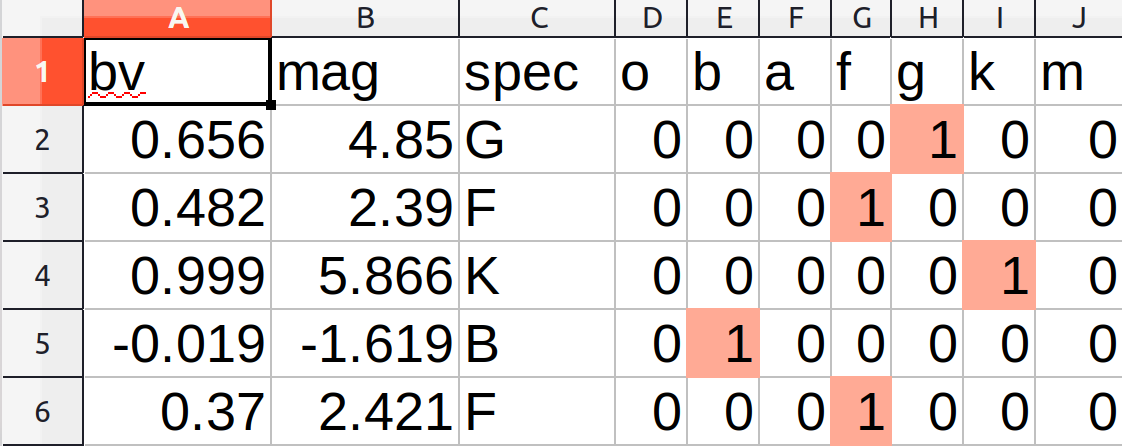The image size is (1122, 446).
Task: Select the cell with value 2.421
Action: pos(365,412)
